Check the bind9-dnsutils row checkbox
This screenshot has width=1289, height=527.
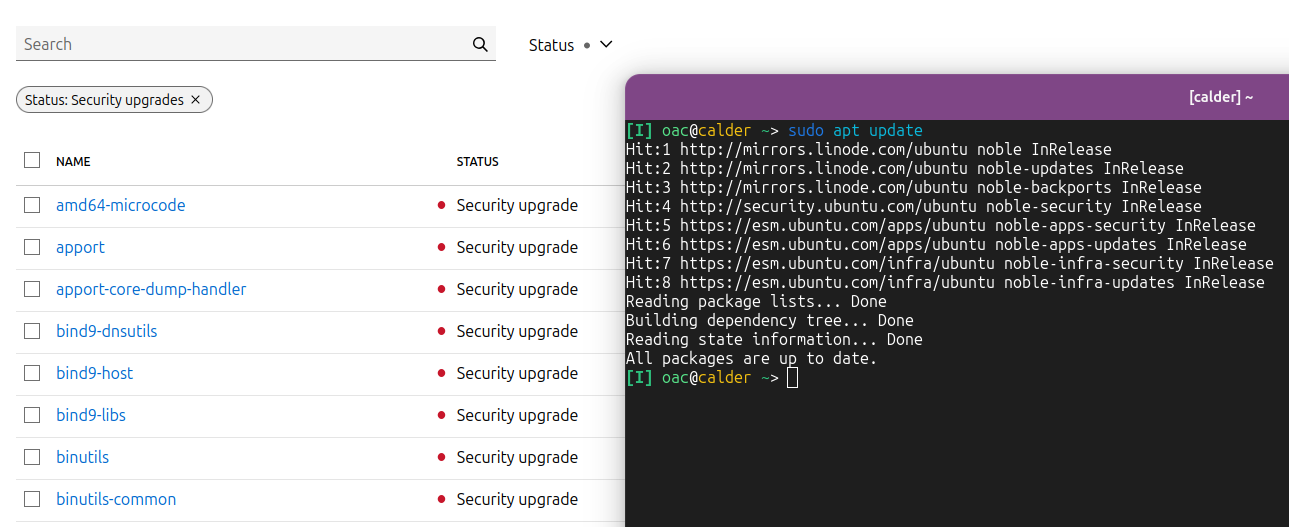(32, 331)
